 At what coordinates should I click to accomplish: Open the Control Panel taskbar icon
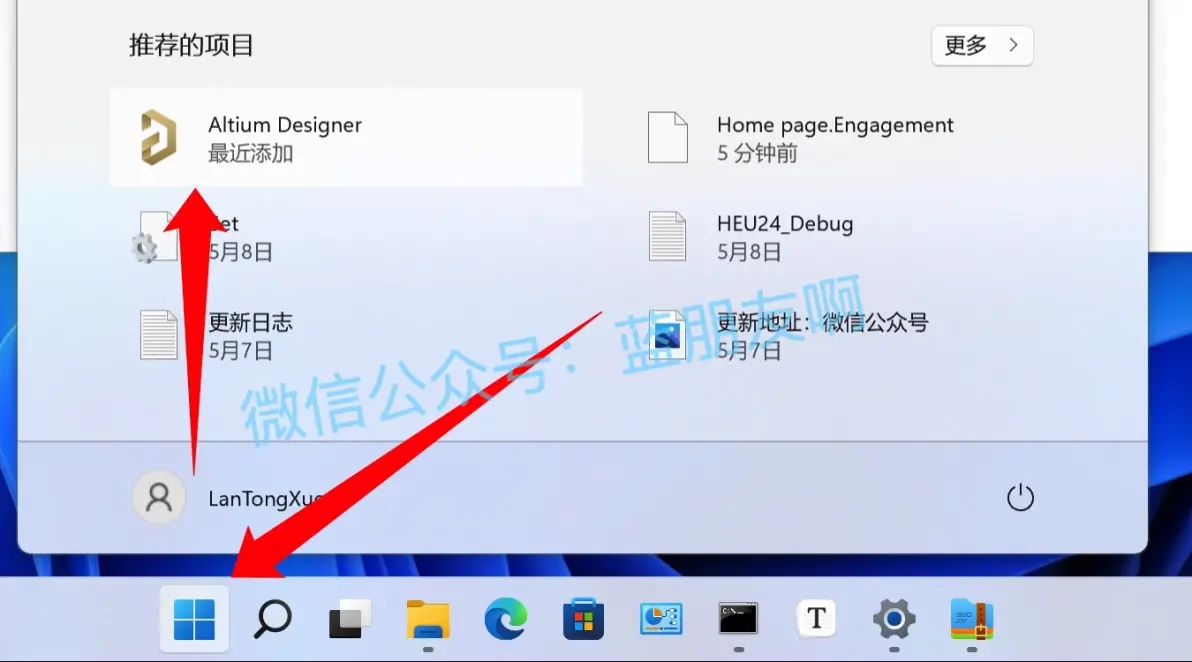tap(661, 619)
